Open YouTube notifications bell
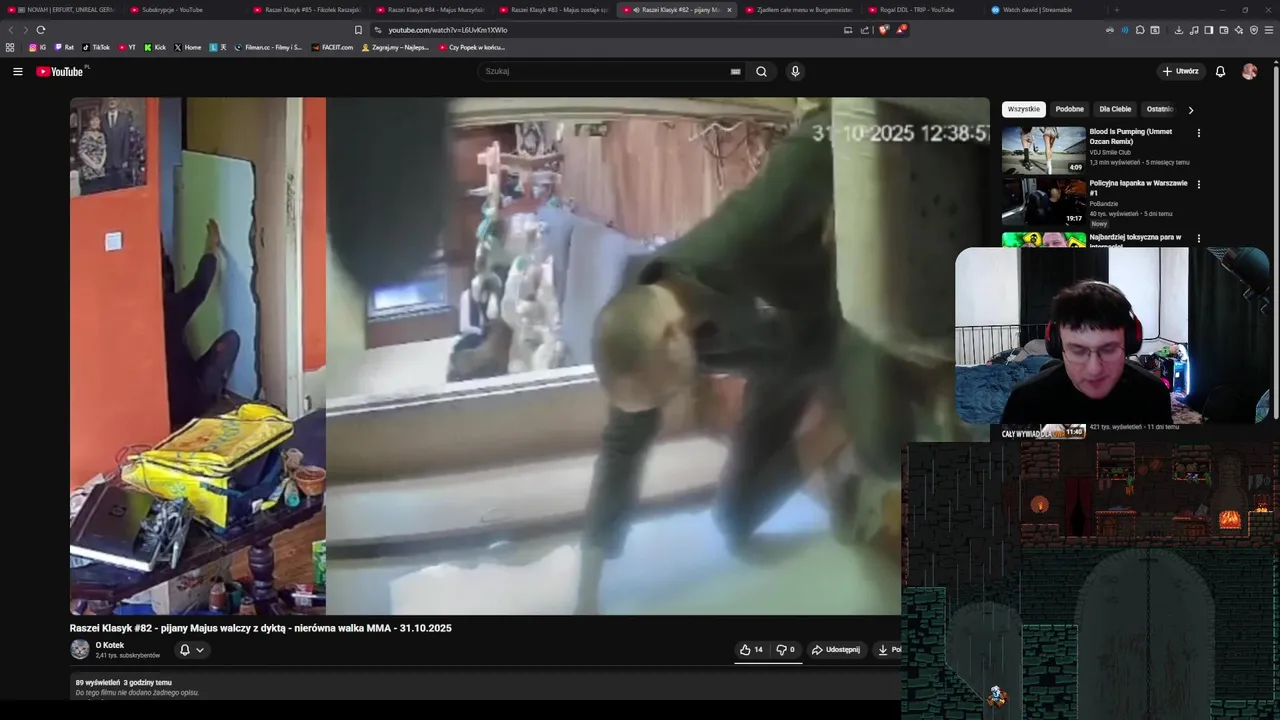 (x=1220, y=71)
